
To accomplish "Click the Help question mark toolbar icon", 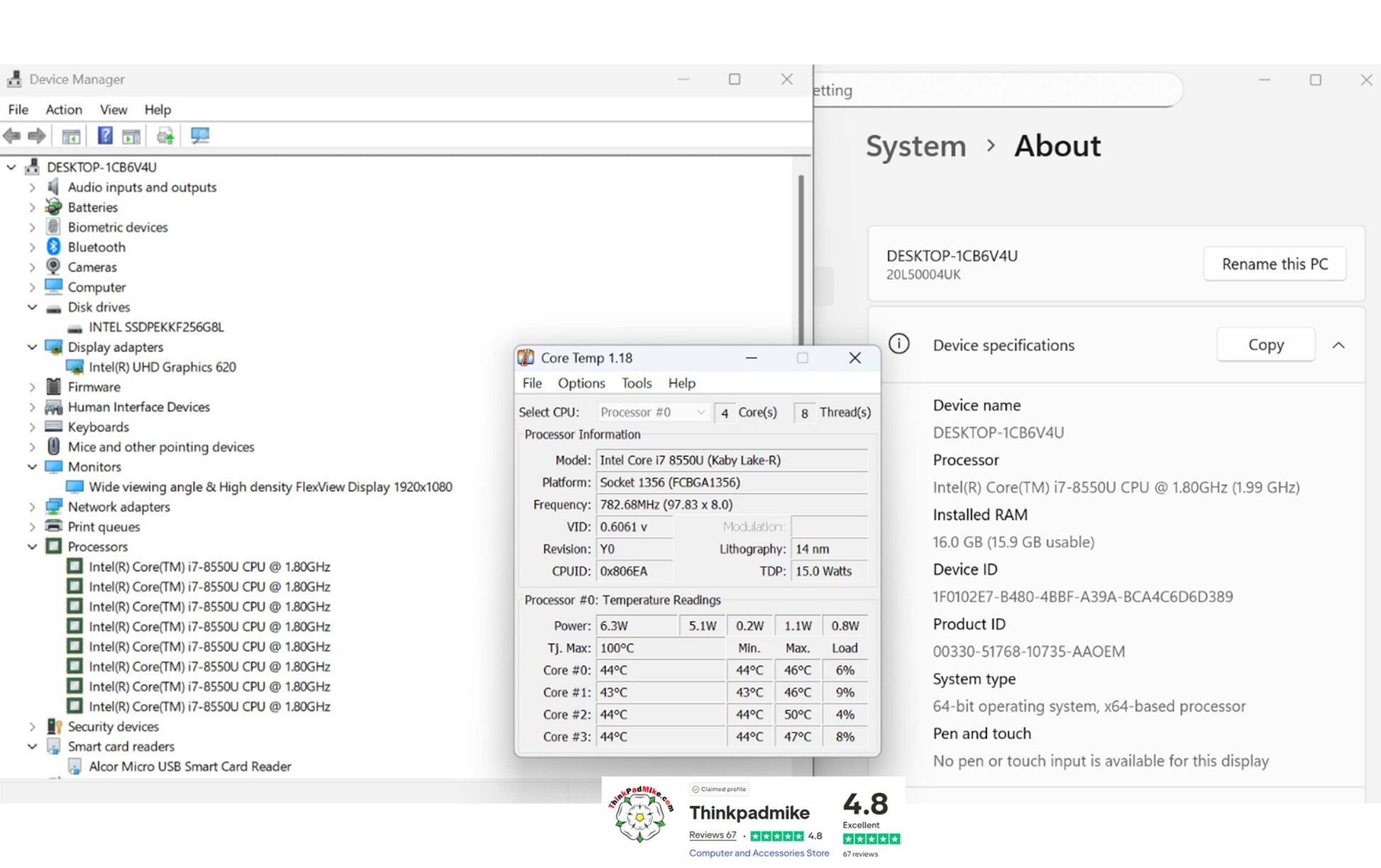I will 105,136.
